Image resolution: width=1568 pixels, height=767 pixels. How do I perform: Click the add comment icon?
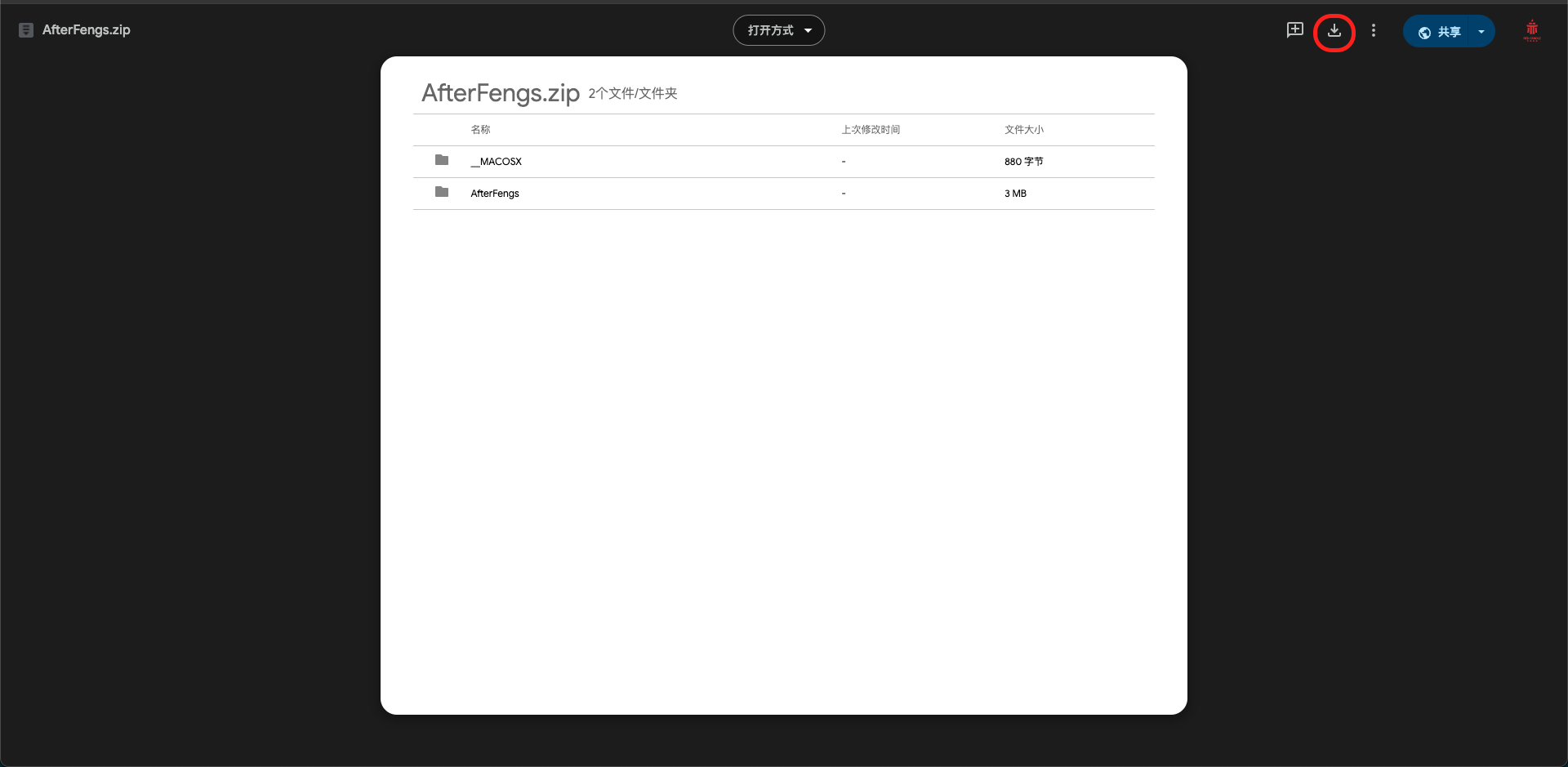tap(1294, 30)
